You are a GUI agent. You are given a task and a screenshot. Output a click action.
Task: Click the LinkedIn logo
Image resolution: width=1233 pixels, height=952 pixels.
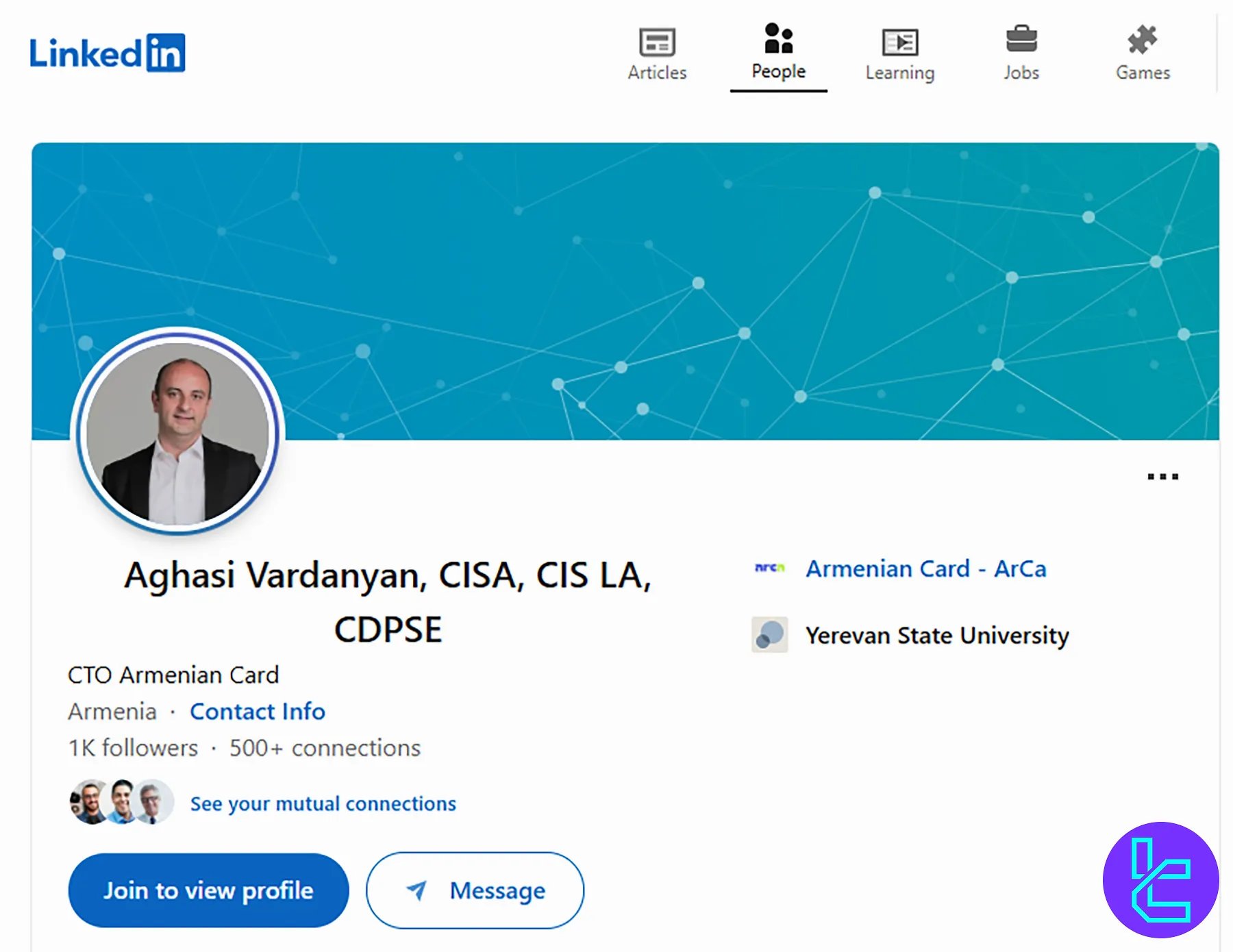(108, 53)
